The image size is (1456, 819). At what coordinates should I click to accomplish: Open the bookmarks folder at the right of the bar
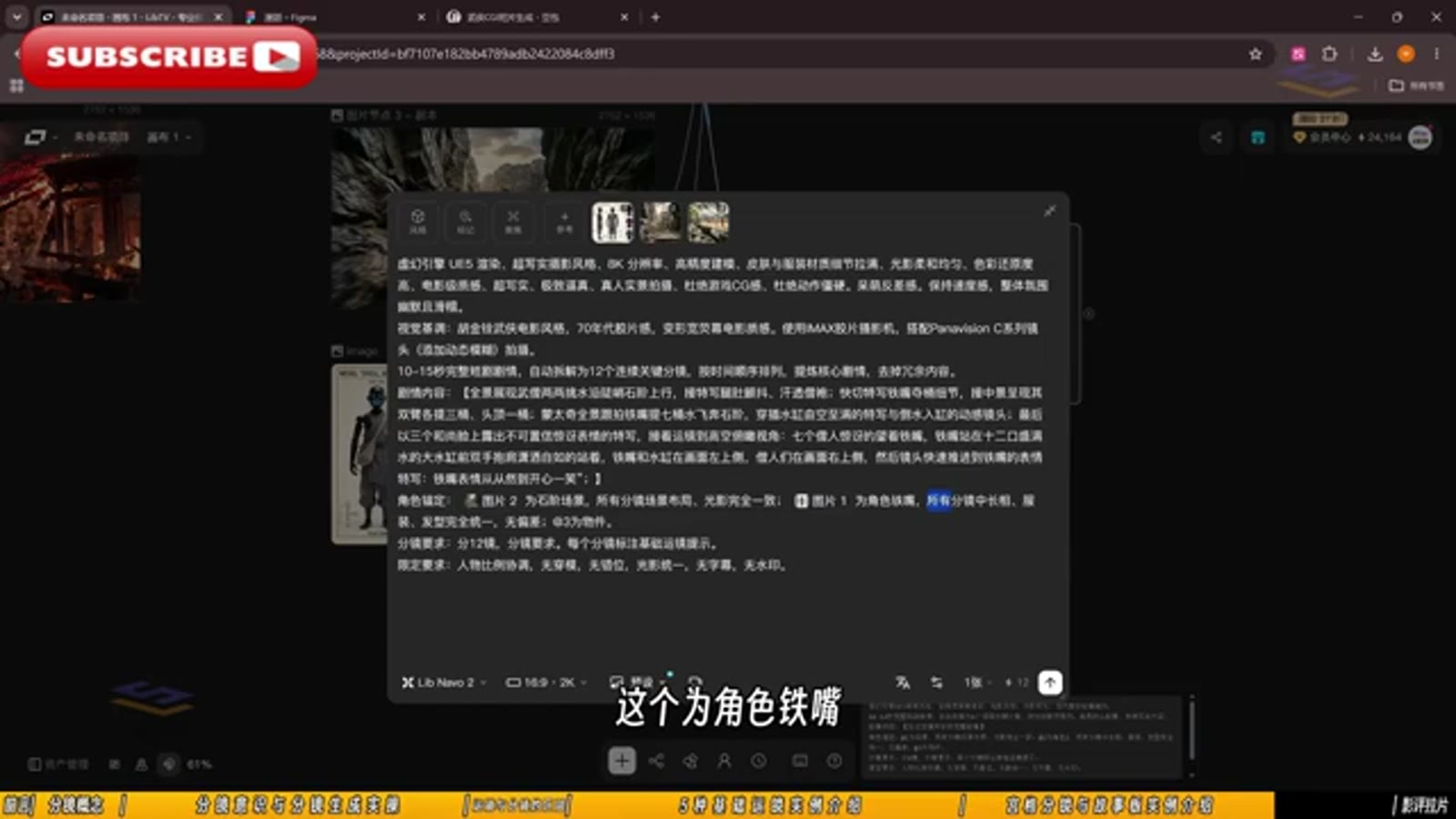pyautogui.click(x=1417, y=86)
